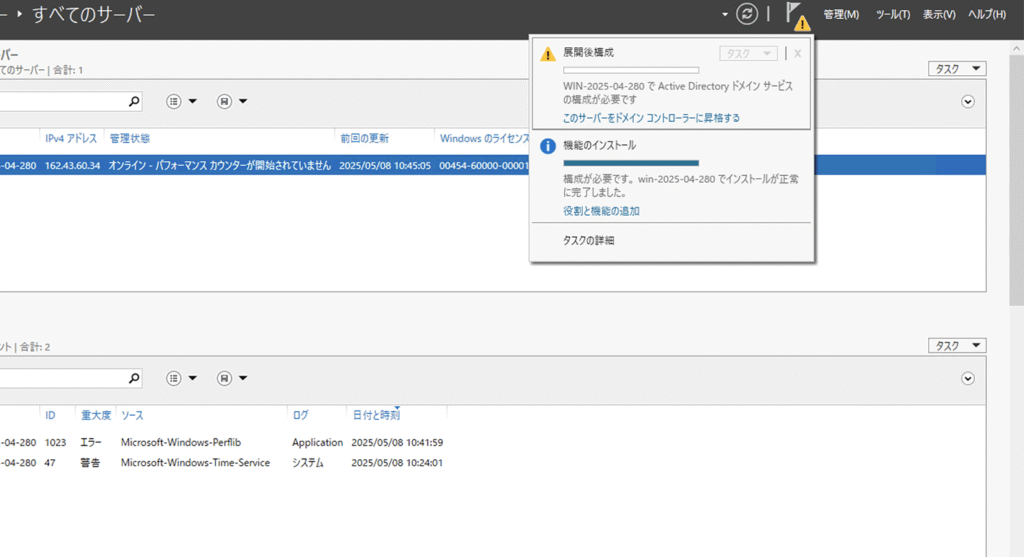
Task: Sort events by 重大度 column header
Action: click(96, 415)
